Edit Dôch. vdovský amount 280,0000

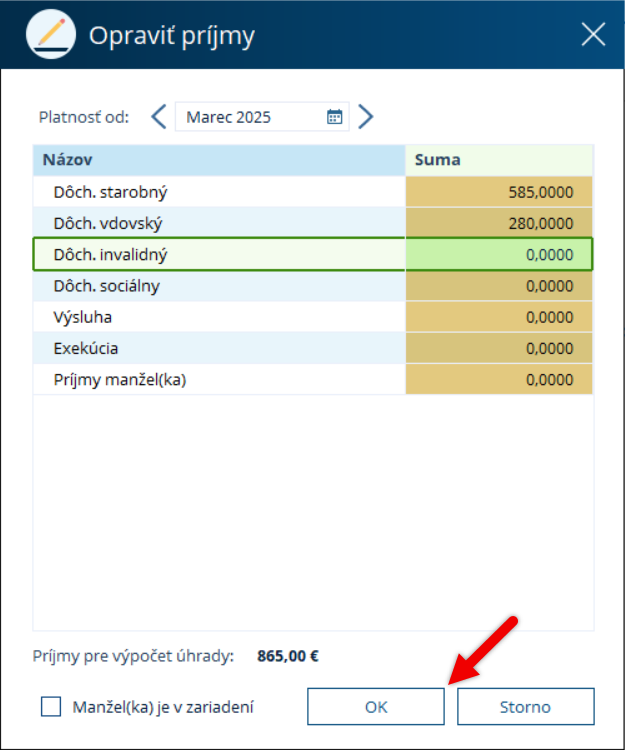pos(499,223)
